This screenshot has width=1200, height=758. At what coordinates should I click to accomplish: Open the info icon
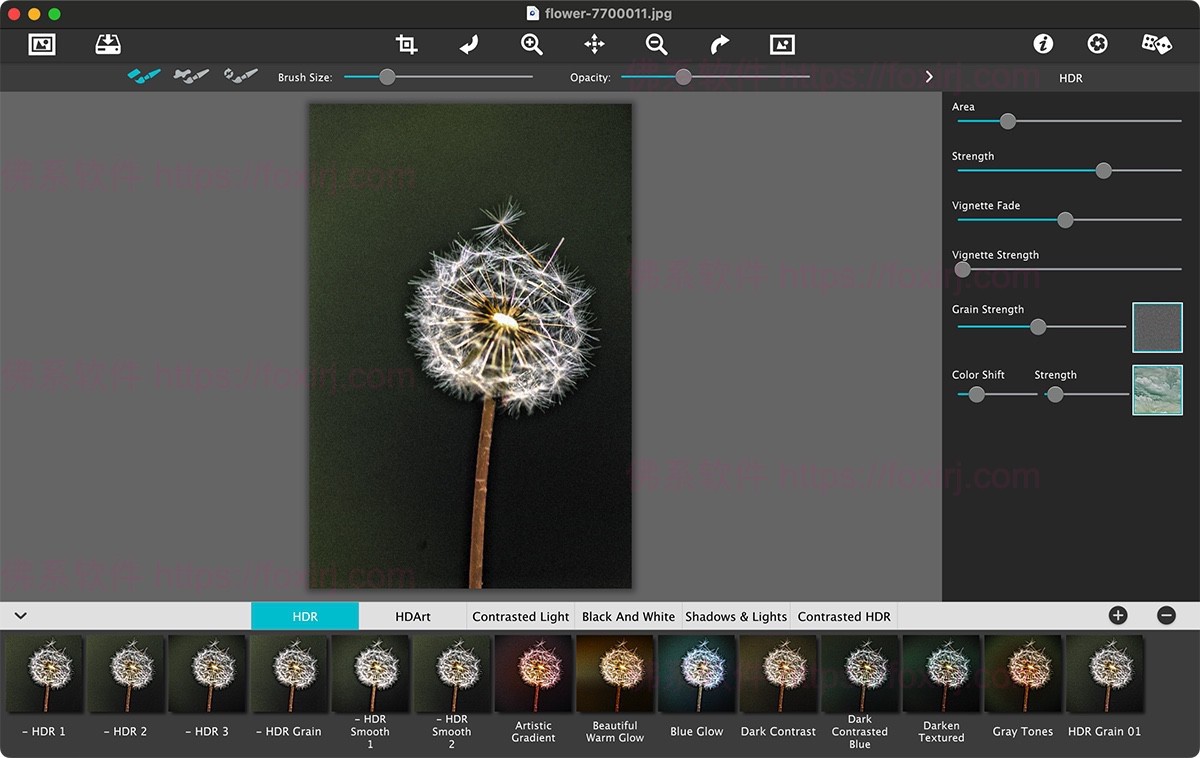[x=1043, y=44]
